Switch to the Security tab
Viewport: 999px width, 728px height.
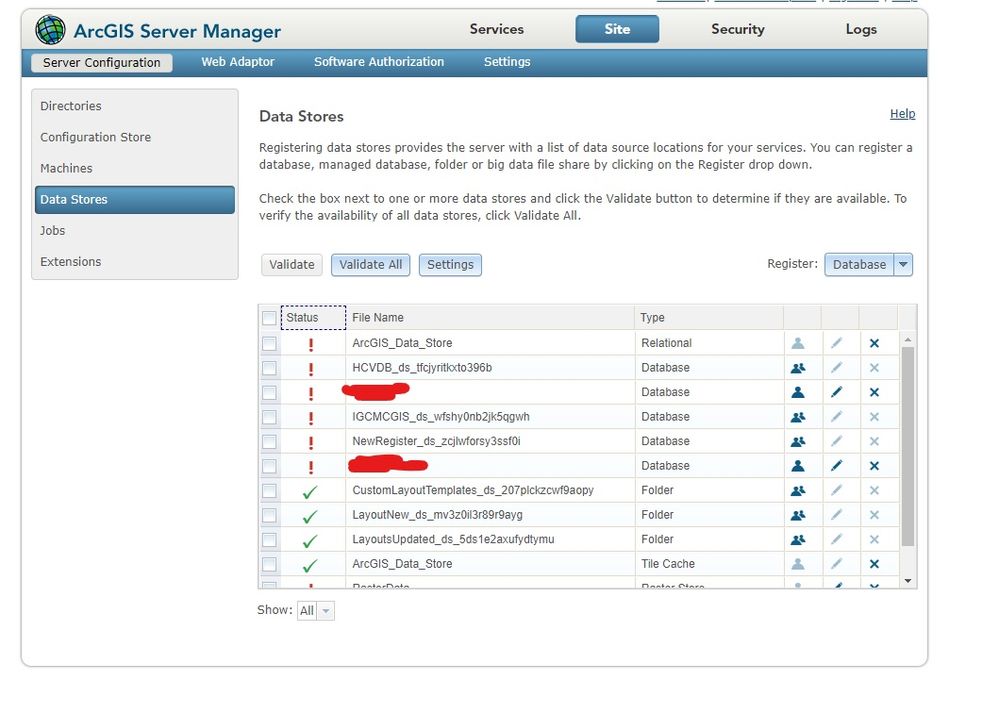[738, 29]
